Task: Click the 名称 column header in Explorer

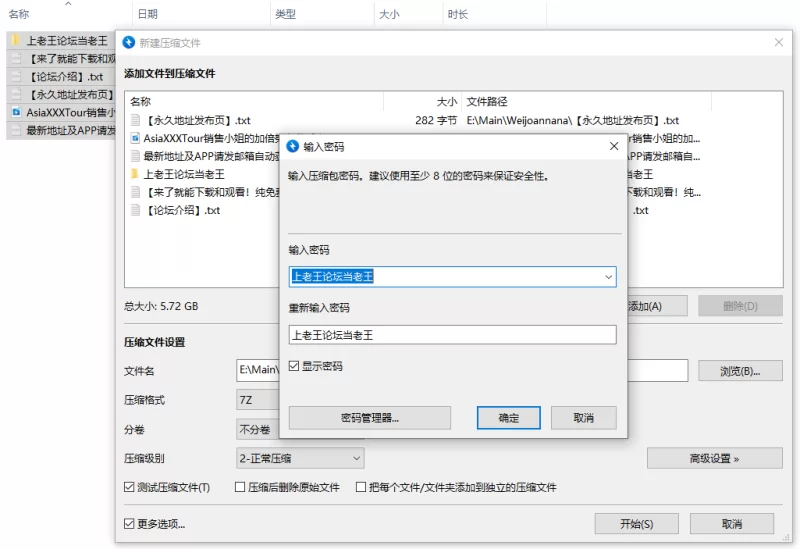Action: pyautogui.click(x=67, y=14)
